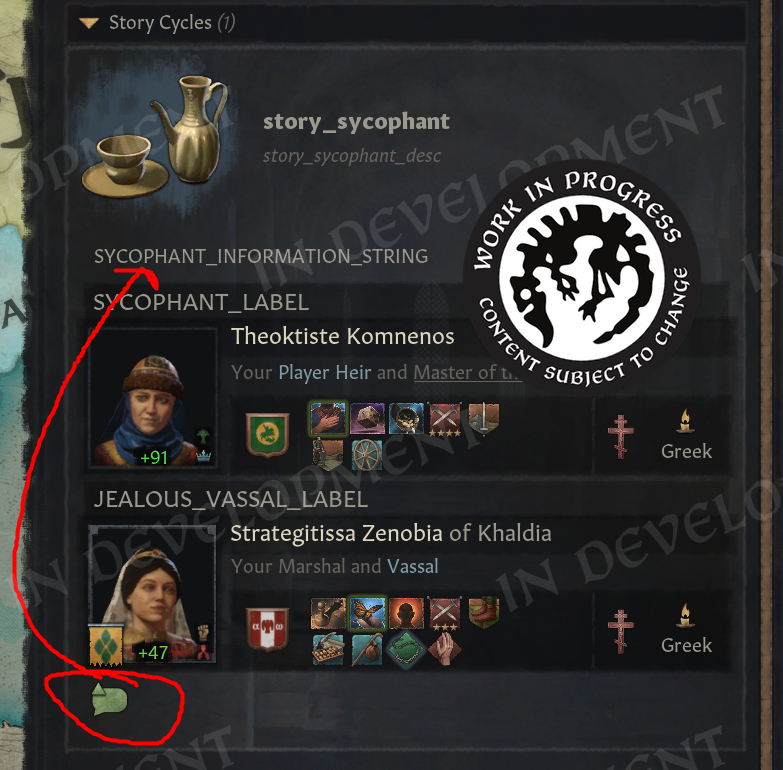Click Theoktiste's green dynasty coat of arms
The width and height of the screenshot is (783, 770).
coord(267,434)
